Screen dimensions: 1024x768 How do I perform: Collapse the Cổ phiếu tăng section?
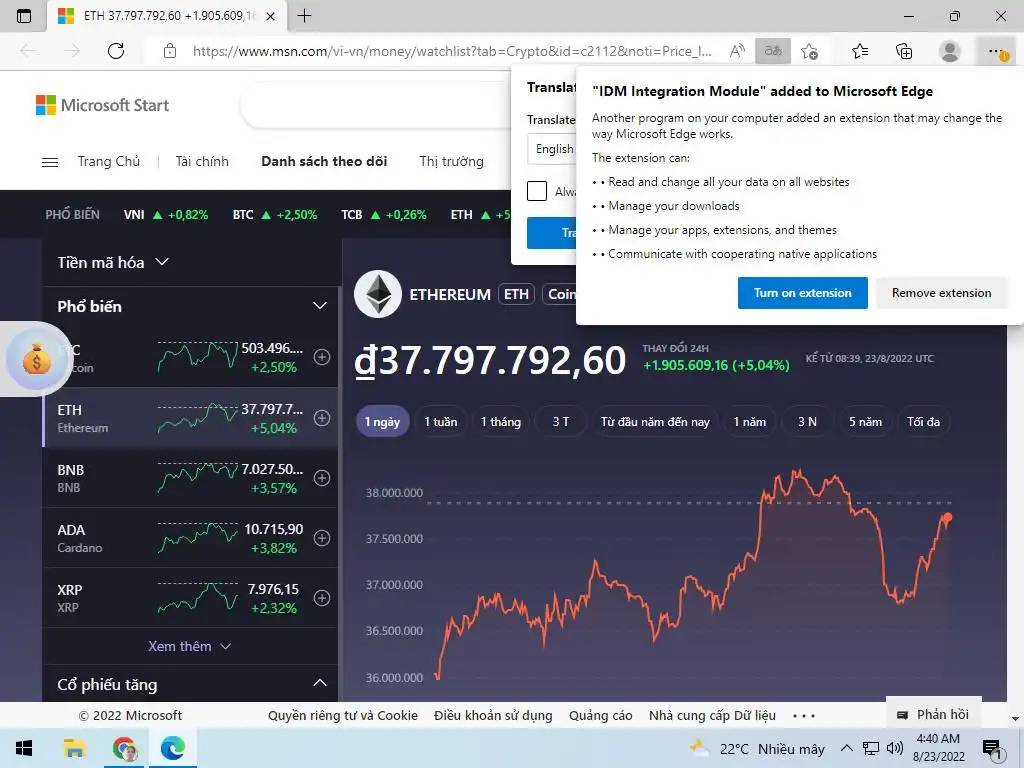pos(319,683)
